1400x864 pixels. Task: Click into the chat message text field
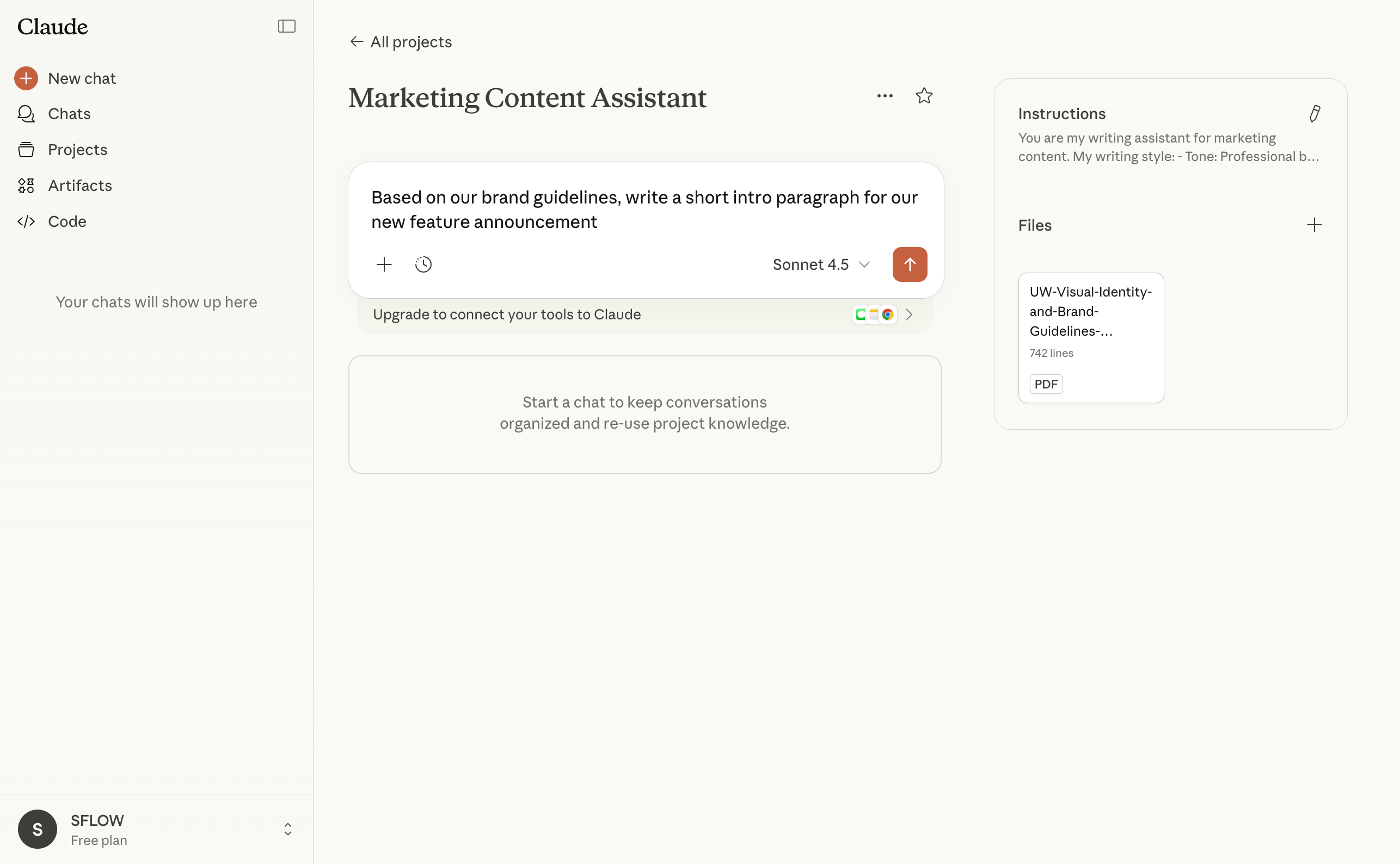pyautogui.click(x=644, y=209)
